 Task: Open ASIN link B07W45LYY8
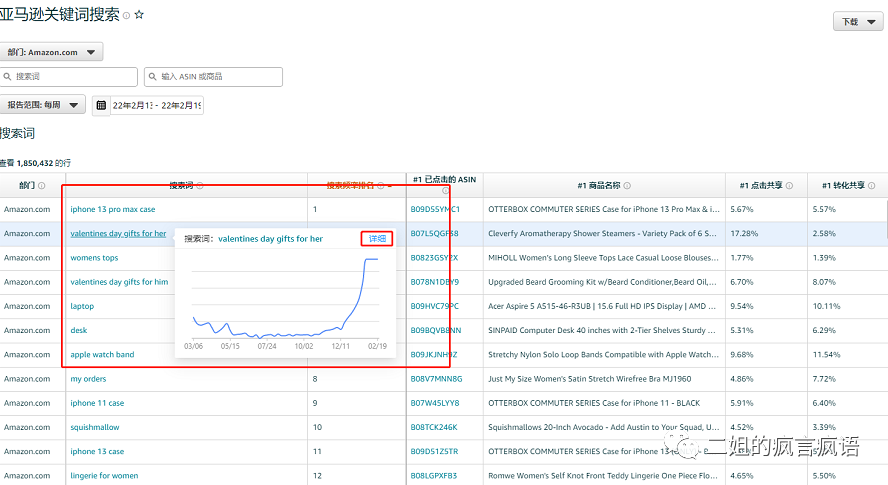pyautogui.click(x=435, y=403)
